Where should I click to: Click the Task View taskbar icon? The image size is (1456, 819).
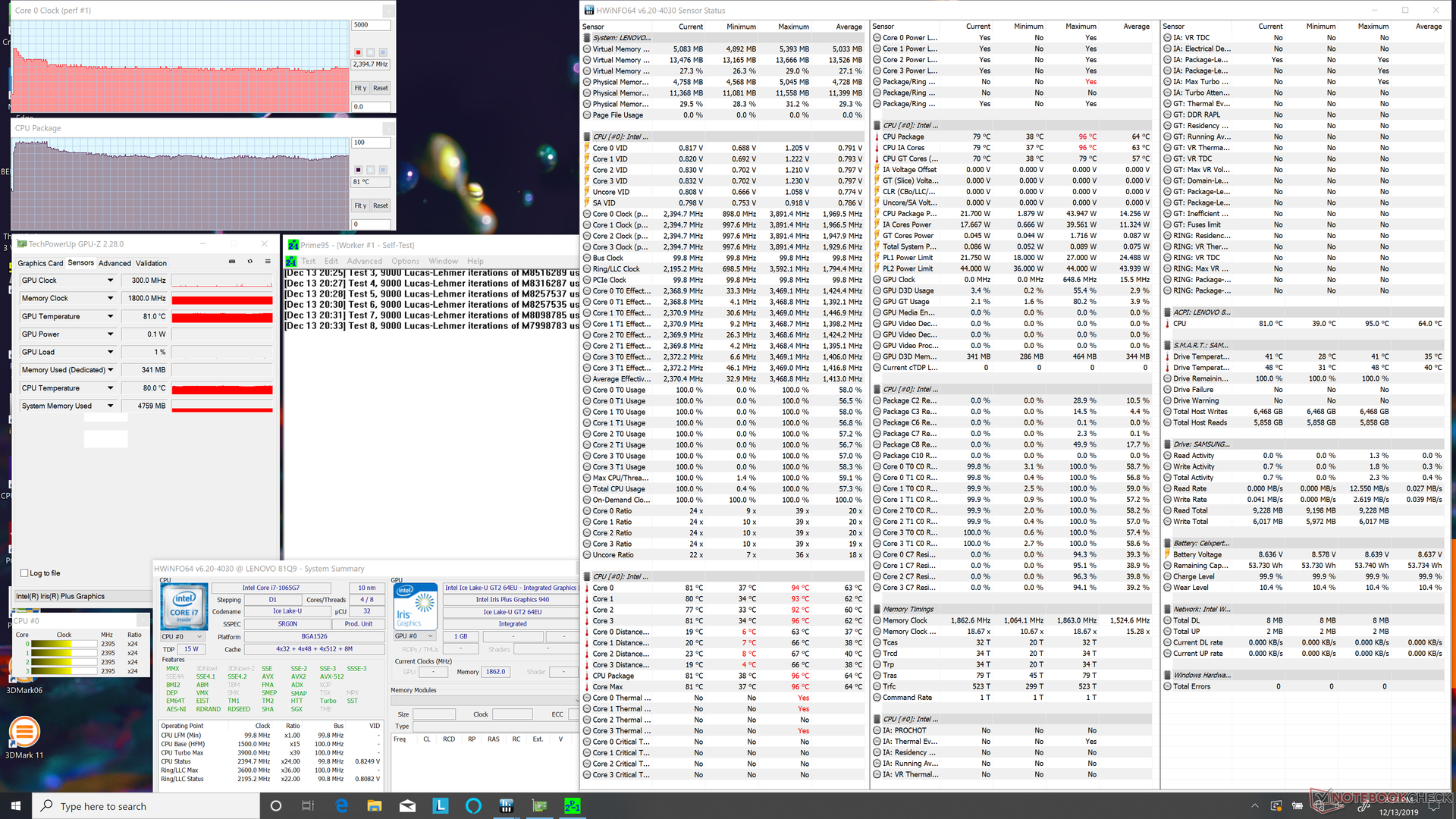(x=308, y=806)
